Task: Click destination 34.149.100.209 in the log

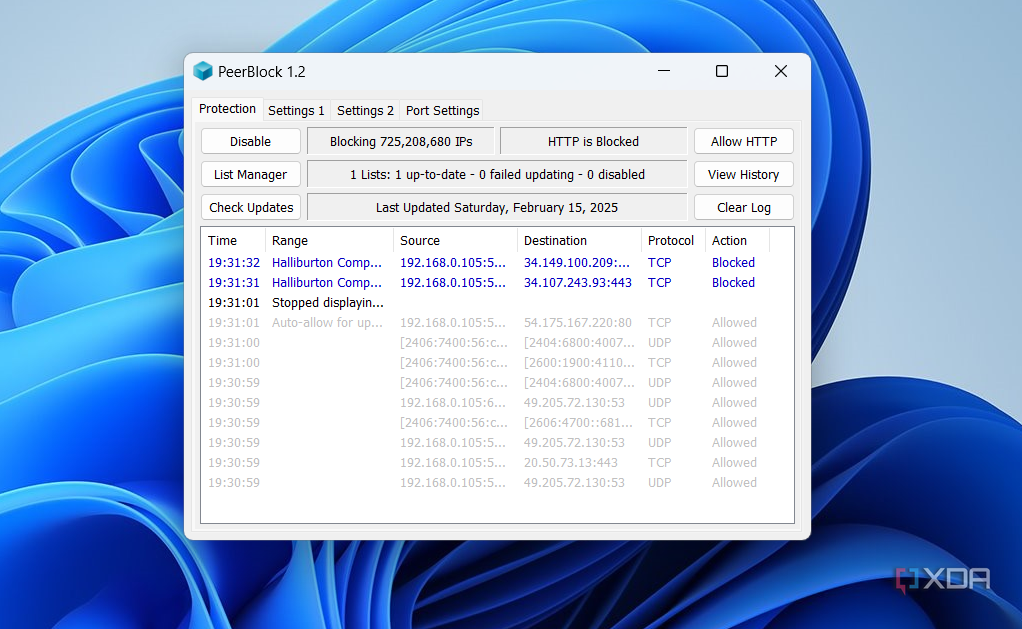Action: 577,263
